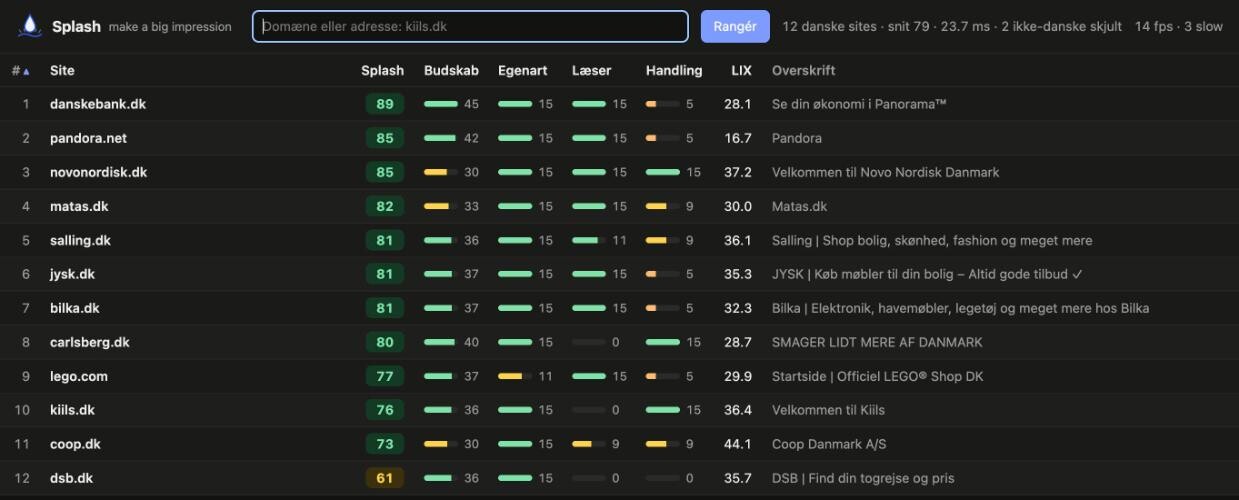
Task: Click the Rangér button
Action: click(735, 26)
